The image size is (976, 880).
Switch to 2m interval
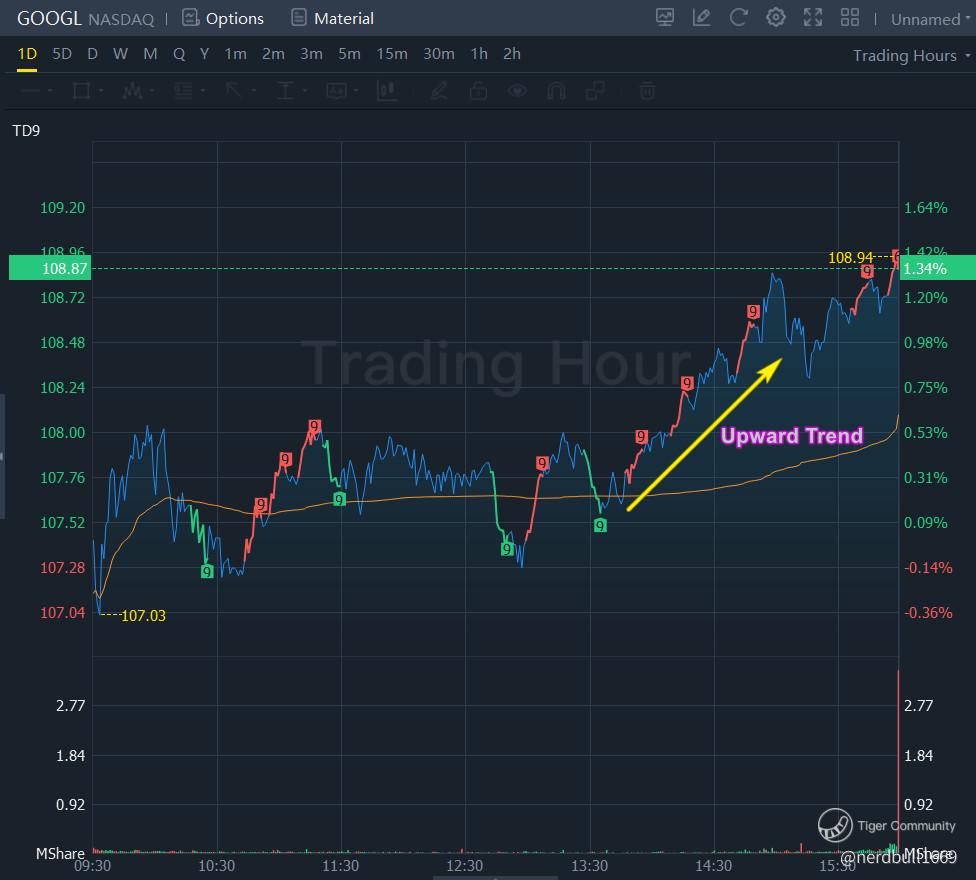click(x=273, y=54)
